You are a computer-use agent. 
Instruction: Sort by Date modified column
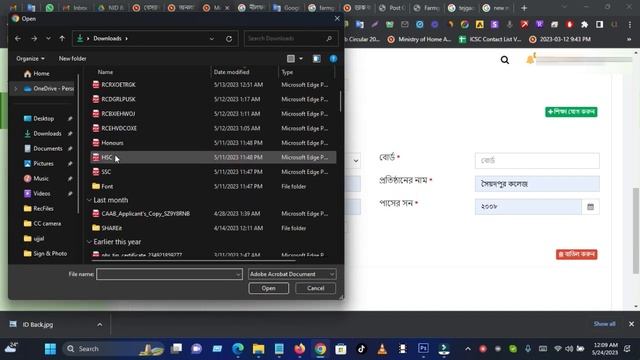coord(231,72)
